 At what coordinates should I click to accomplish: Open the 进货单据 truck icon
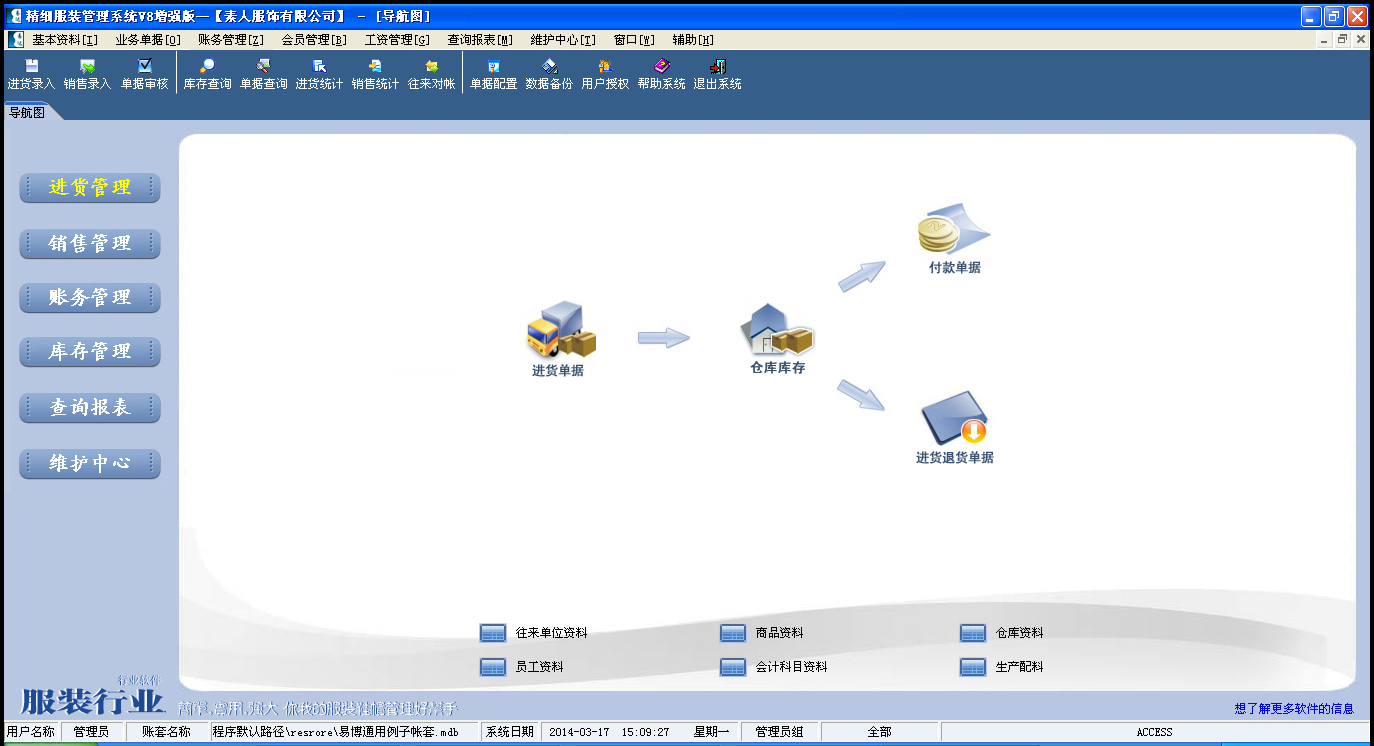tap(559, 335)
